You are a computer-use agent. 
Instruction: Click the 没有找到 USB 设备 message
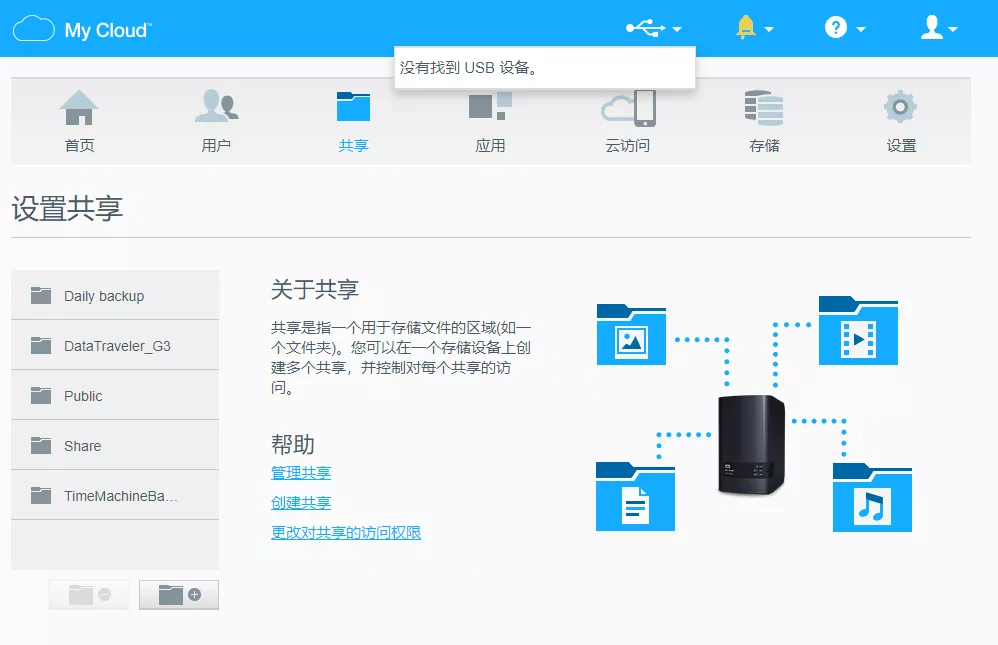[x=469, y=67]
